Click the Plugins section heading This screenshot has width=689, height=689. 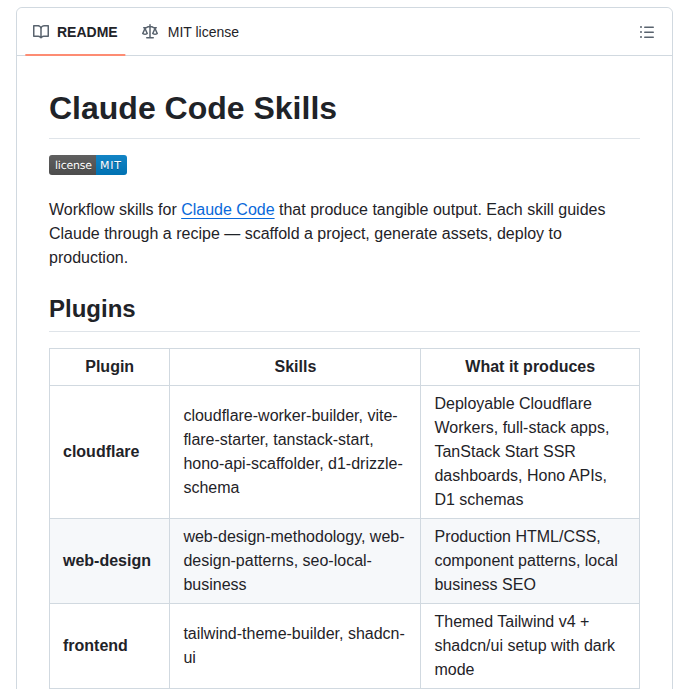(x=92, y=308)
